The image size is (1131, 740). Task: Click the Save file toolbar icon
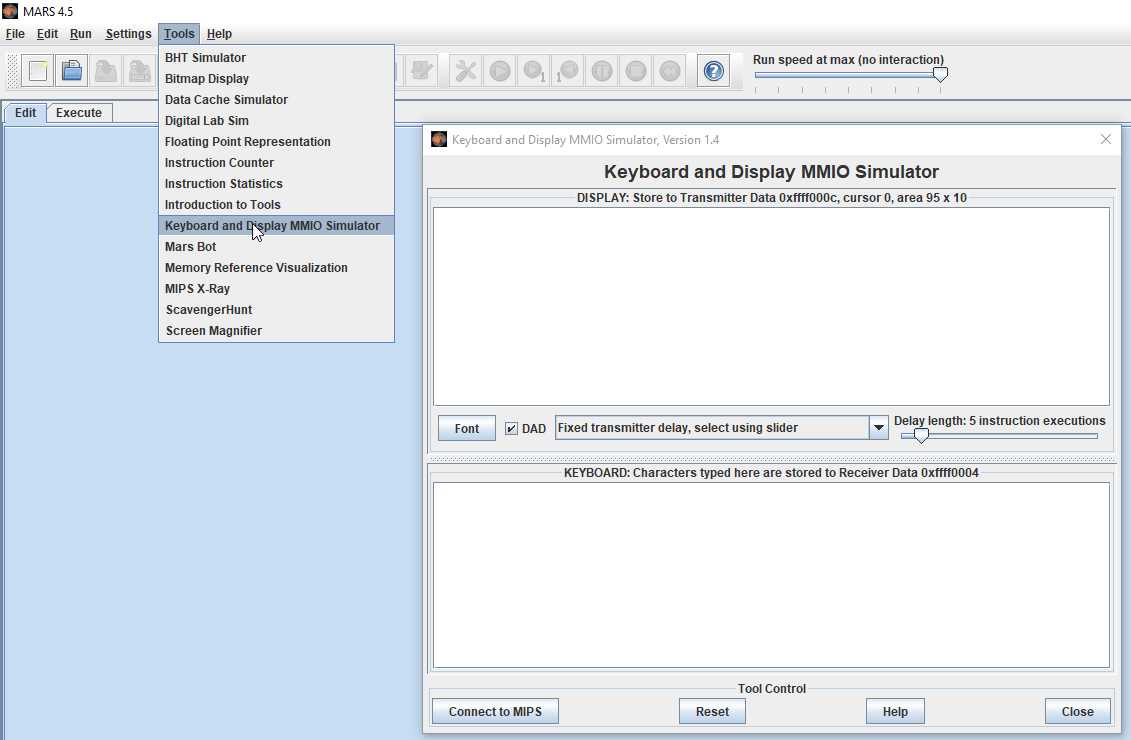[106, 71]
